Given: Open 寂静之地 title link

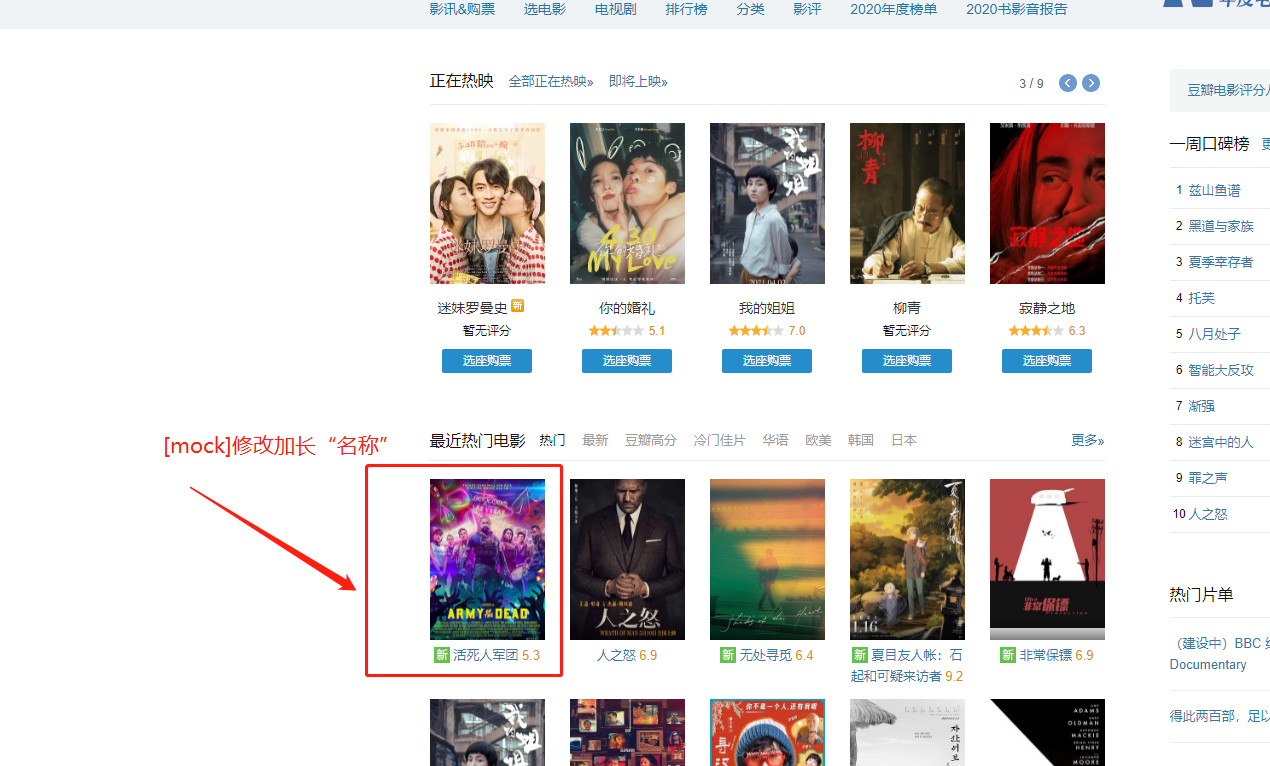Looking at the screenshot, I should tap(1047, 308).
